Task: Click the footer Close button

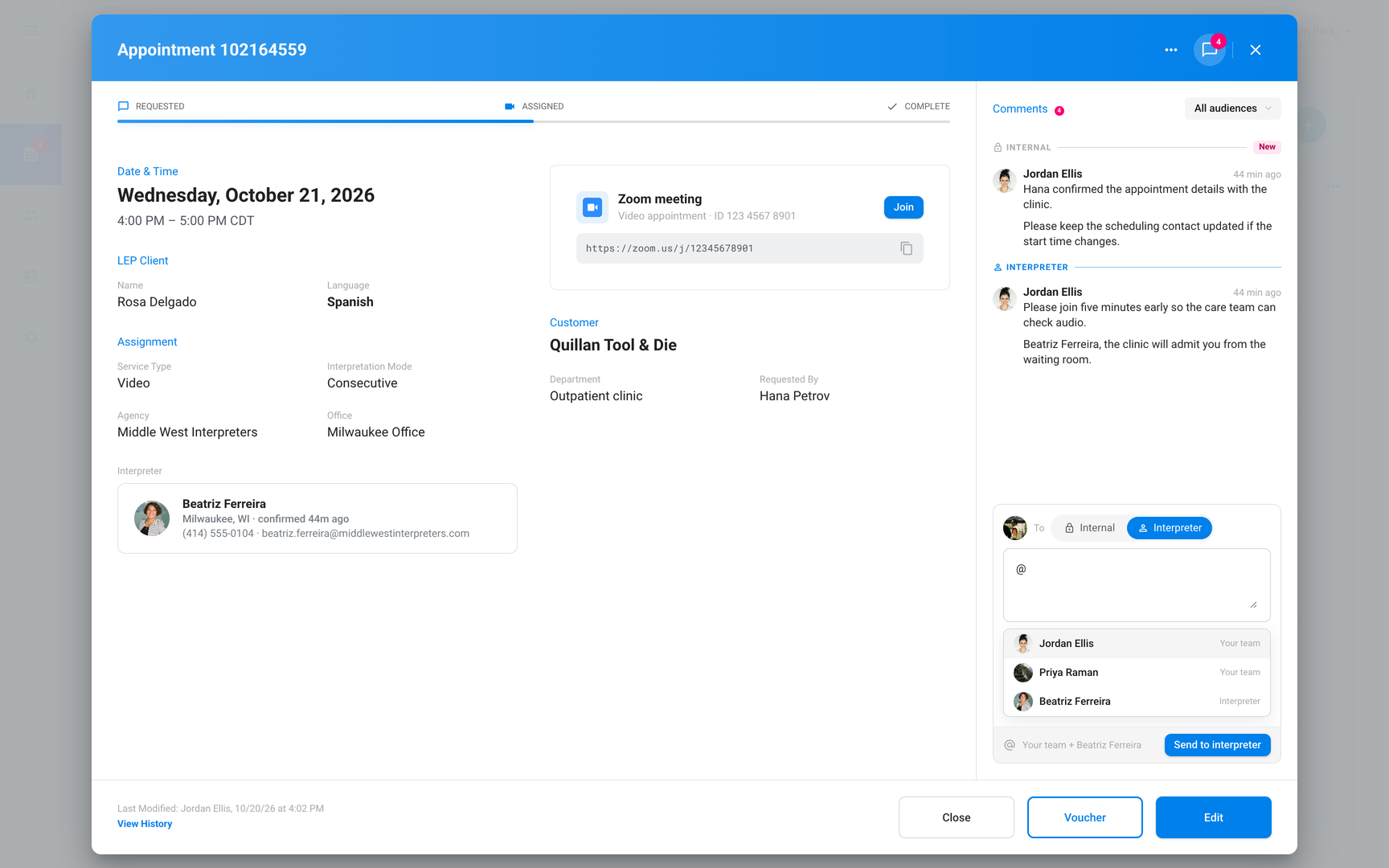Action: point(956,817)
